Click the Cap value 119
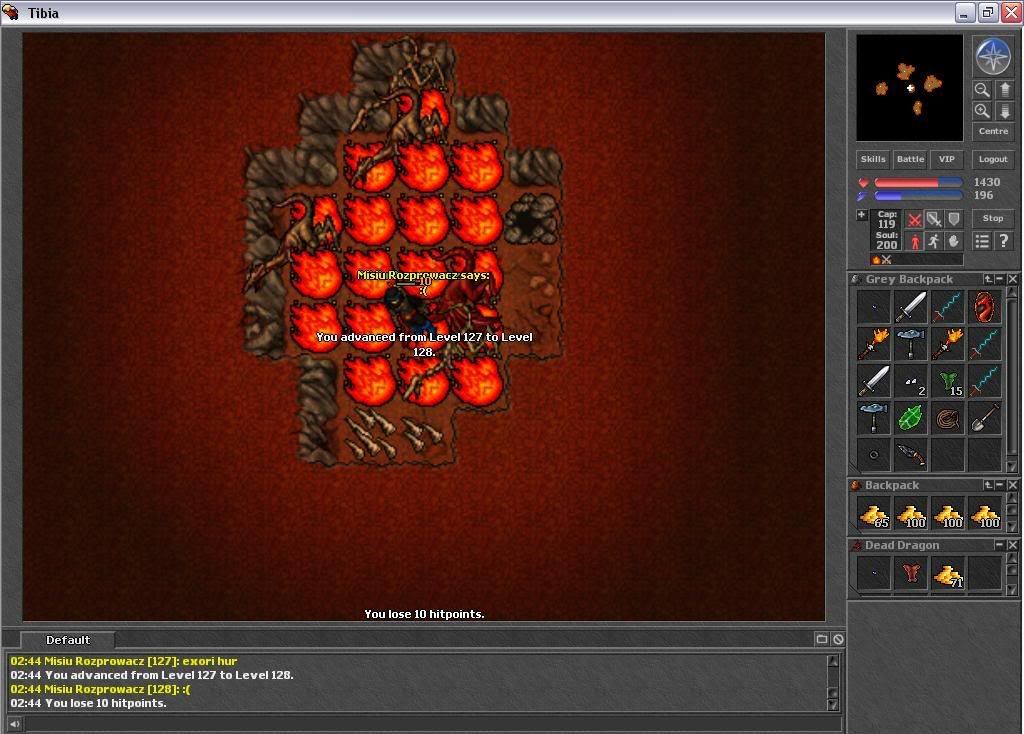The height and width of the screenshot is (734, 1024). tap(886, 224)
